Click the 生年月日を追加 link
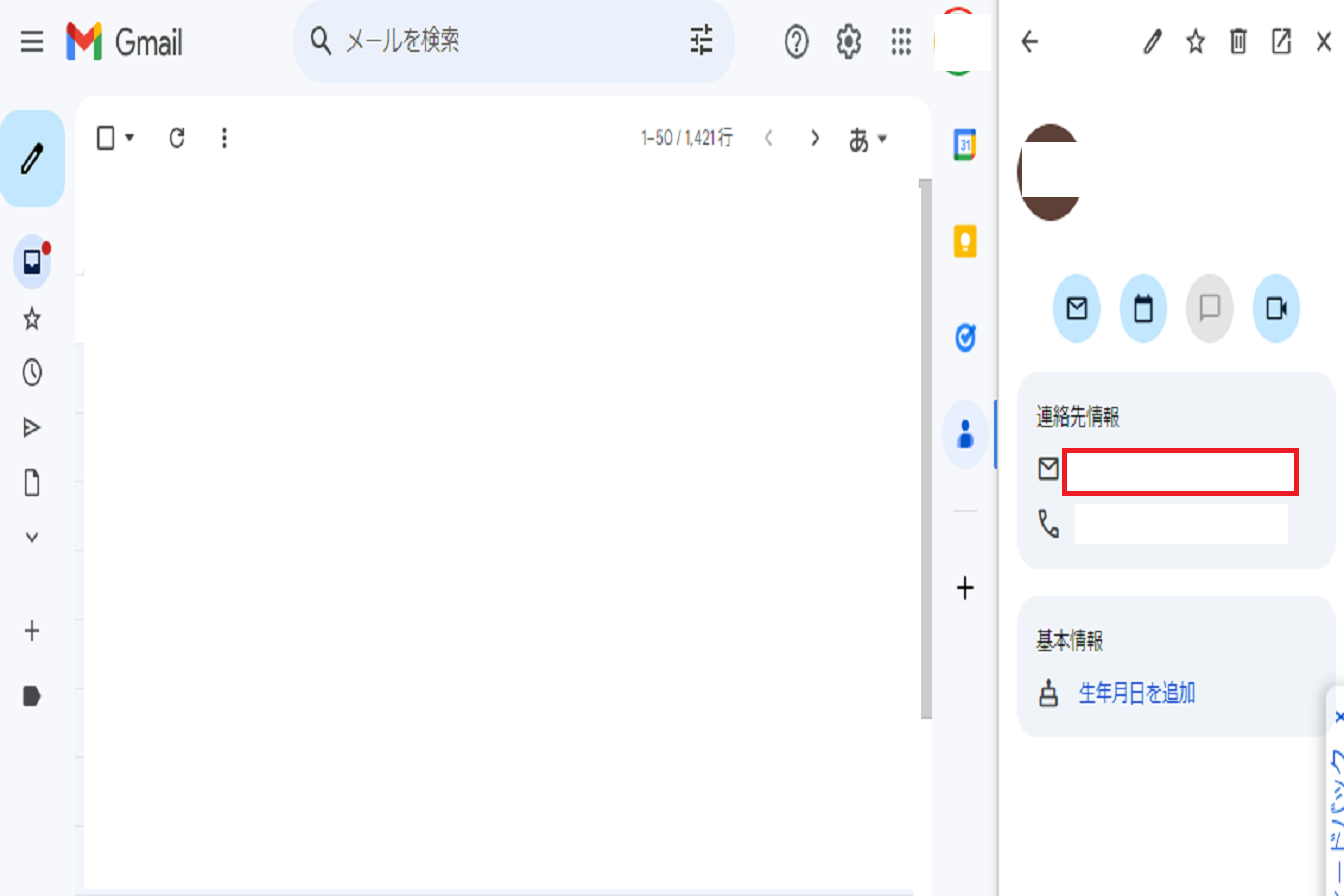Screen dimensions: 1344x896 [1136, 693]
